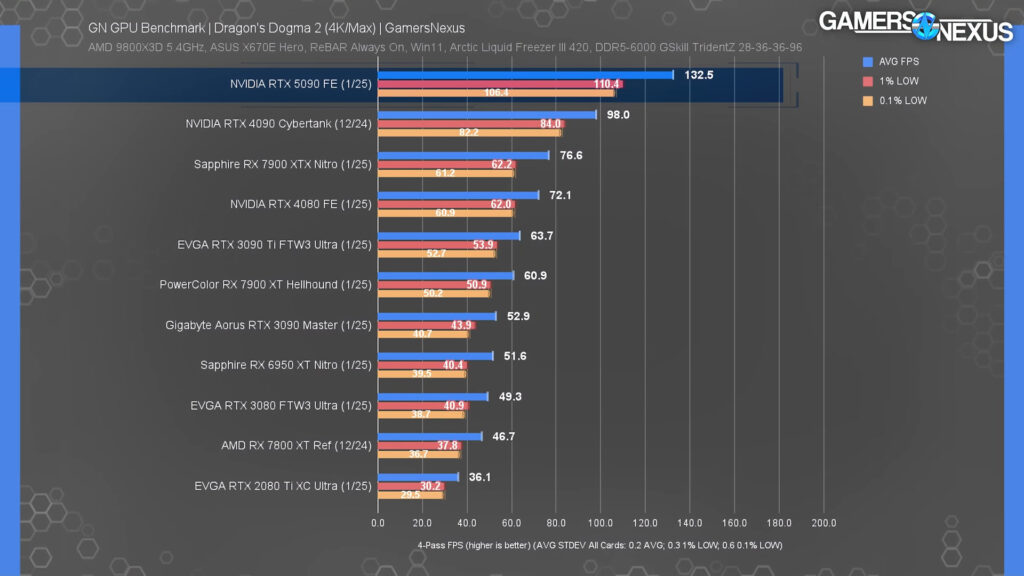1024x576 pixels.
Task: Click the test bench subtitle starting 'AMD 9800X3D 5.4GHz'
Action: coord(445,48)
